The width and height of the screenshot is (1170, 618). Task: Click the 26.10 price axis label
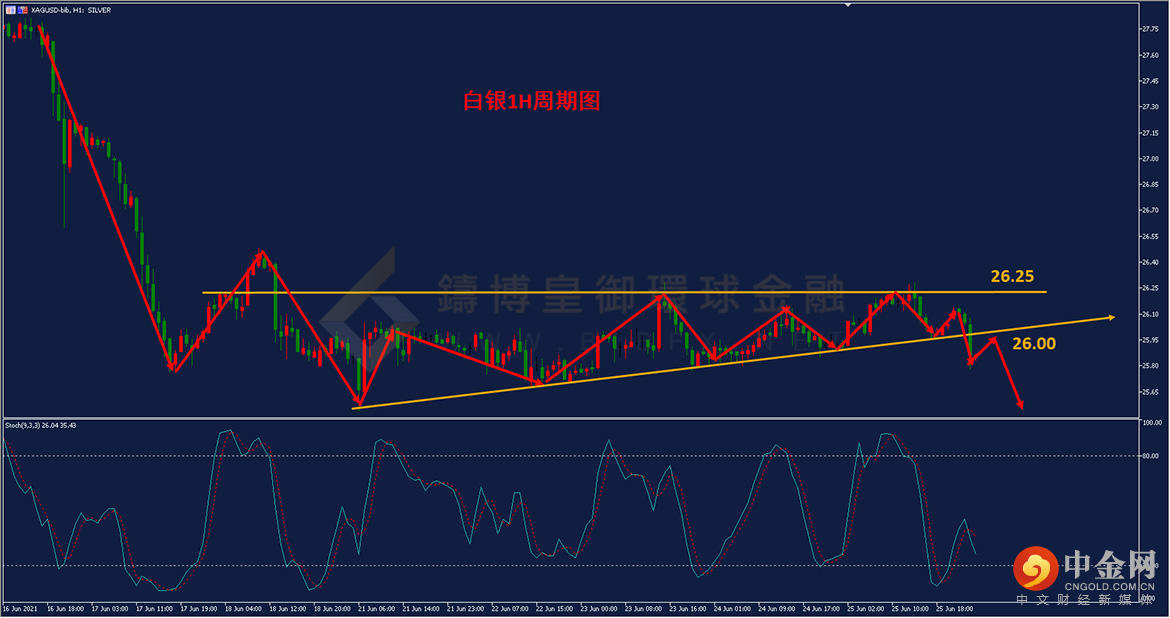[x=1150, y=314]
